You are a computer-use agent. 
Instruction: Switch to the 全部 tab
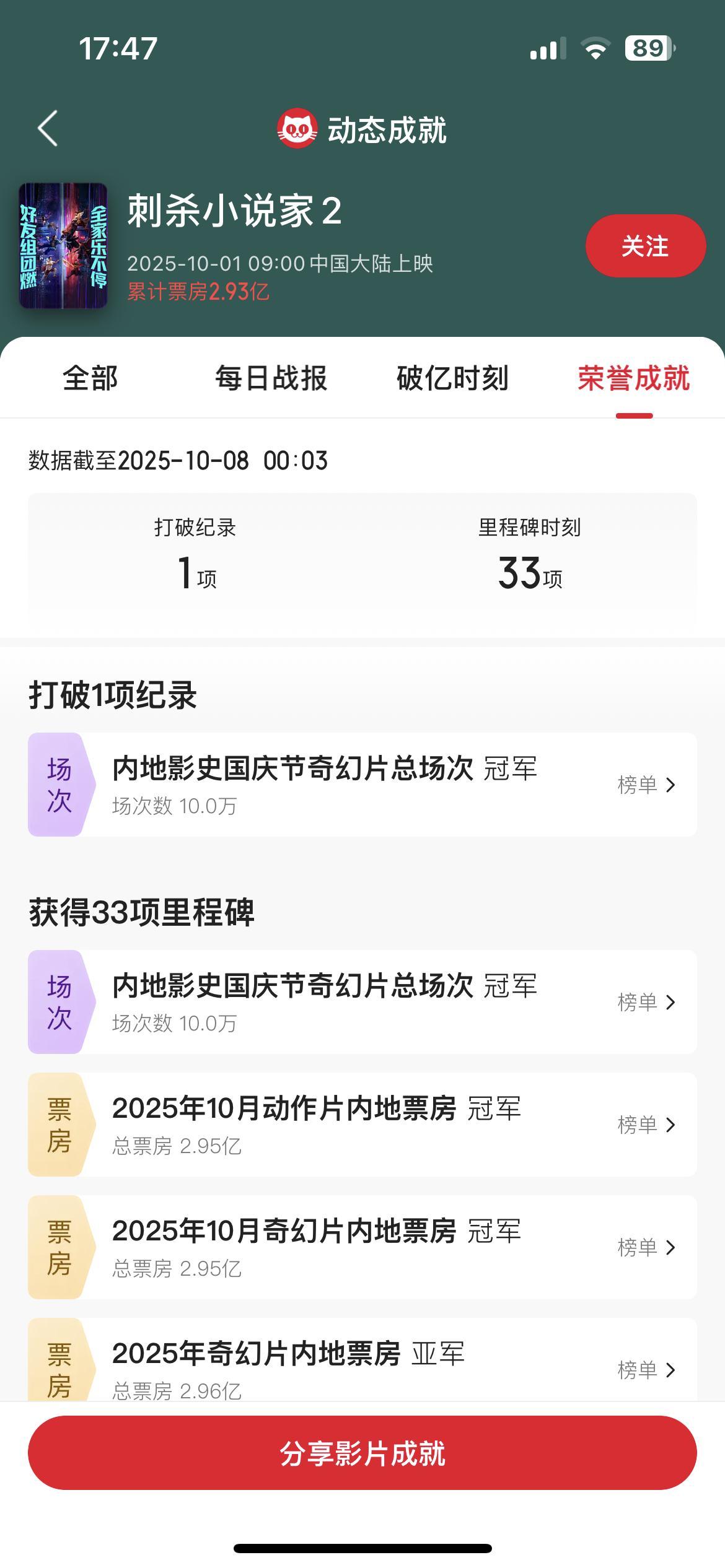(x=90, y=378)
